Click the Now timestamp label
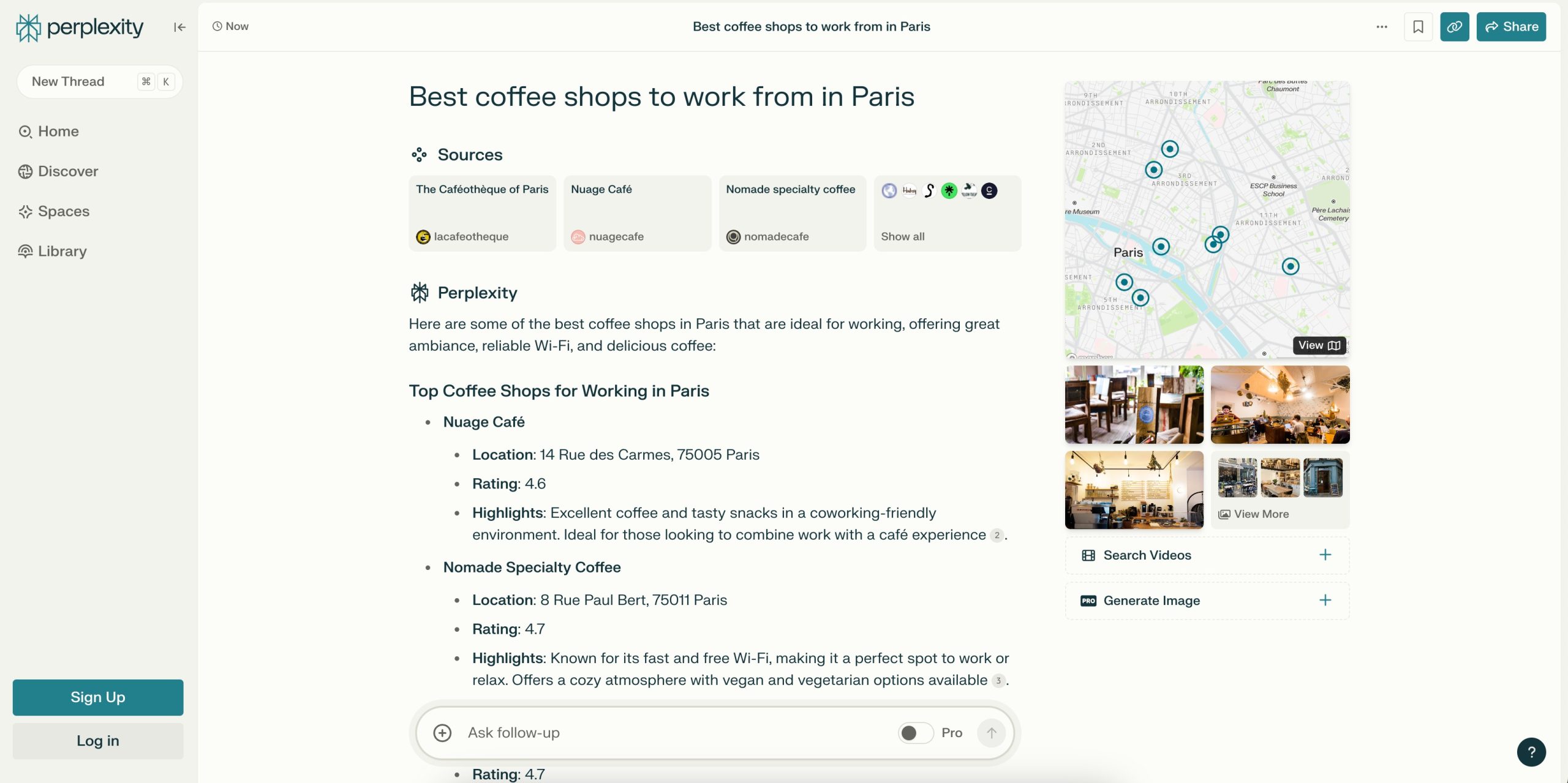1568x783 pixels. tap(230, 26)
